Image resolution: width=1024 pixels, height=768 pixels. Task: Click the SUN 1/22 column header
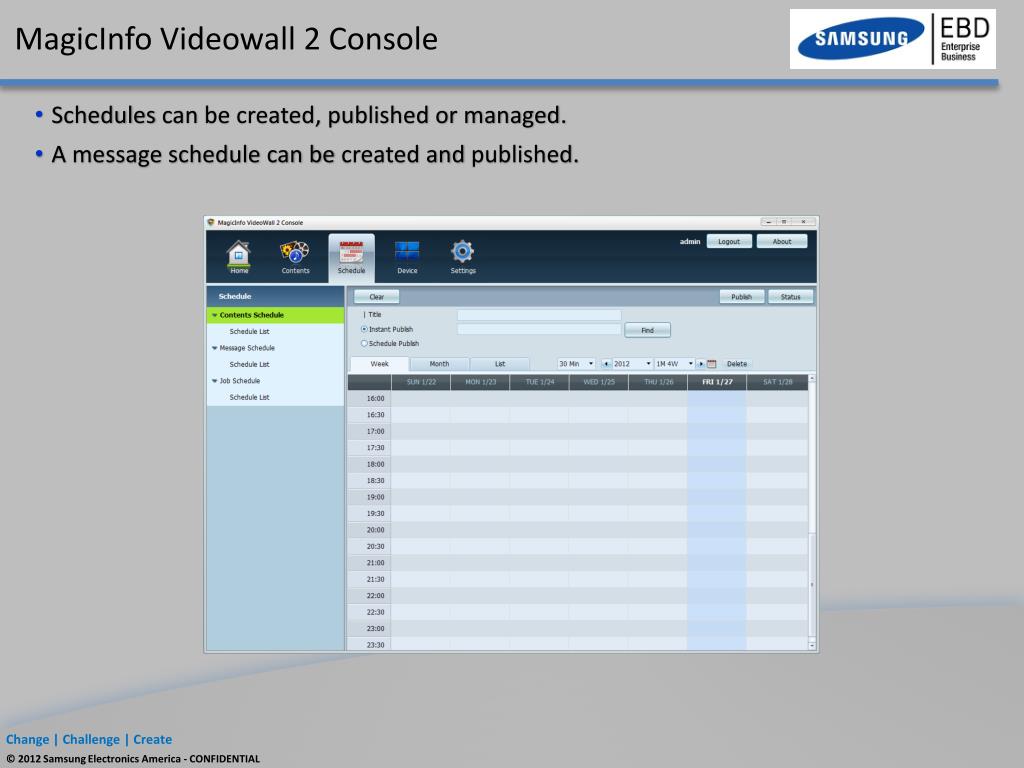(421, 382)
